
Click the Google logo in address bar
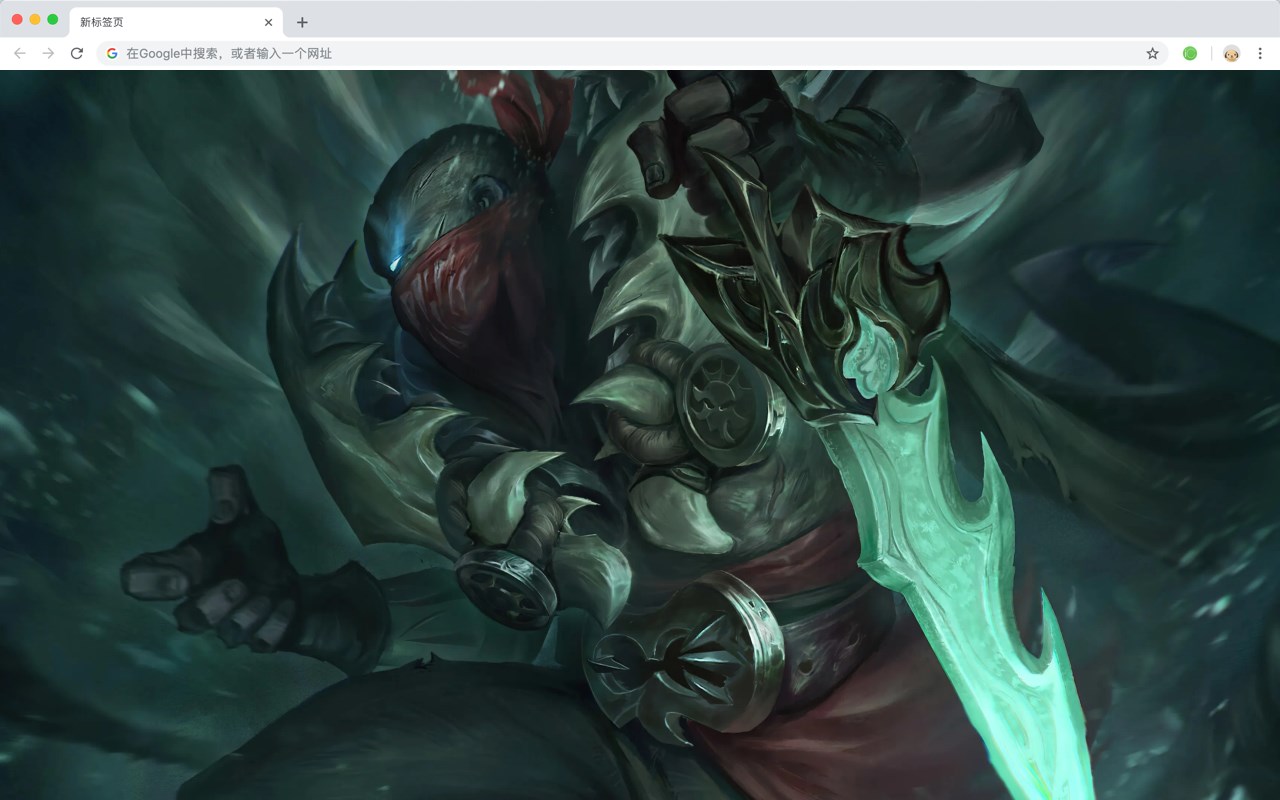(112, 53)
